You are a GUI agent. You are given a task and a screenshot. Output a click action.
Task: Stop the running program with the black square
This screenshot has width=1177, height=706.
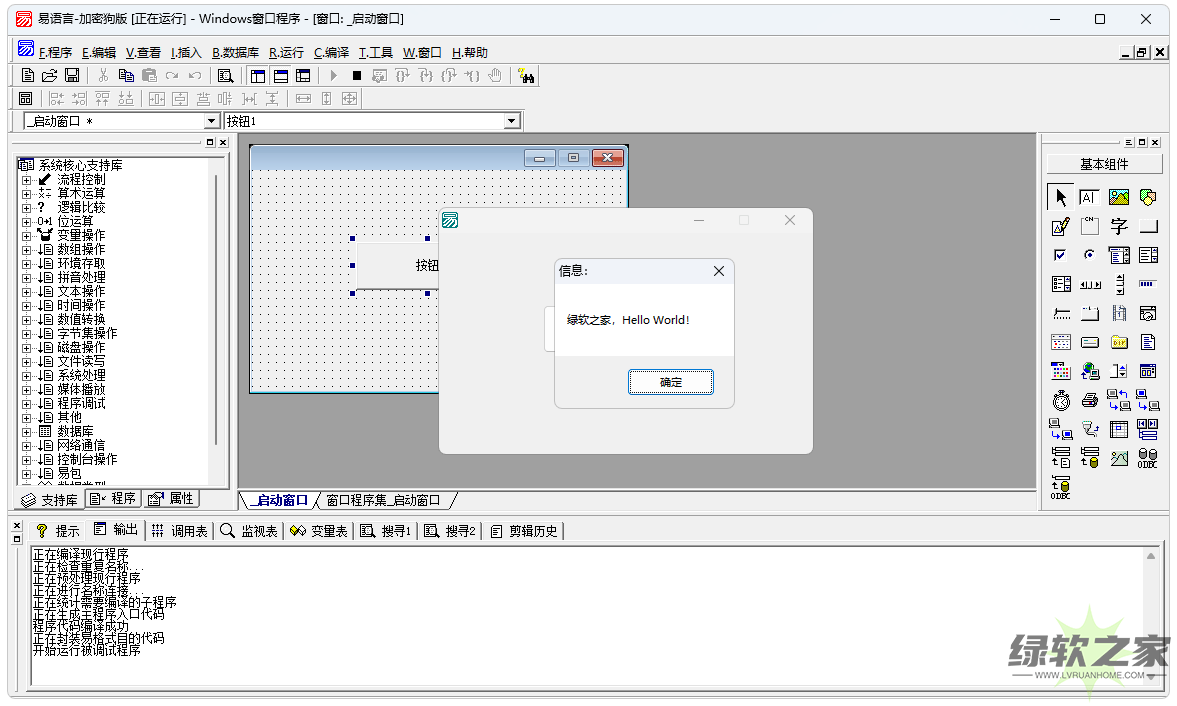click(357, 76)
